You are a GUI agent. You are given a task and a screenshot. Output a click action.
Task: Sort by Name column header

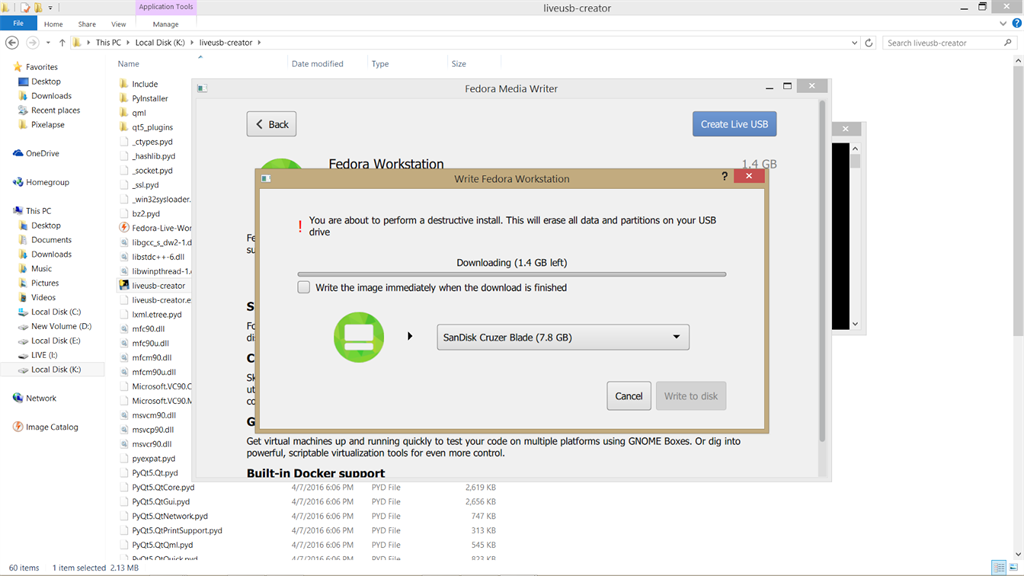coord(129,63)
